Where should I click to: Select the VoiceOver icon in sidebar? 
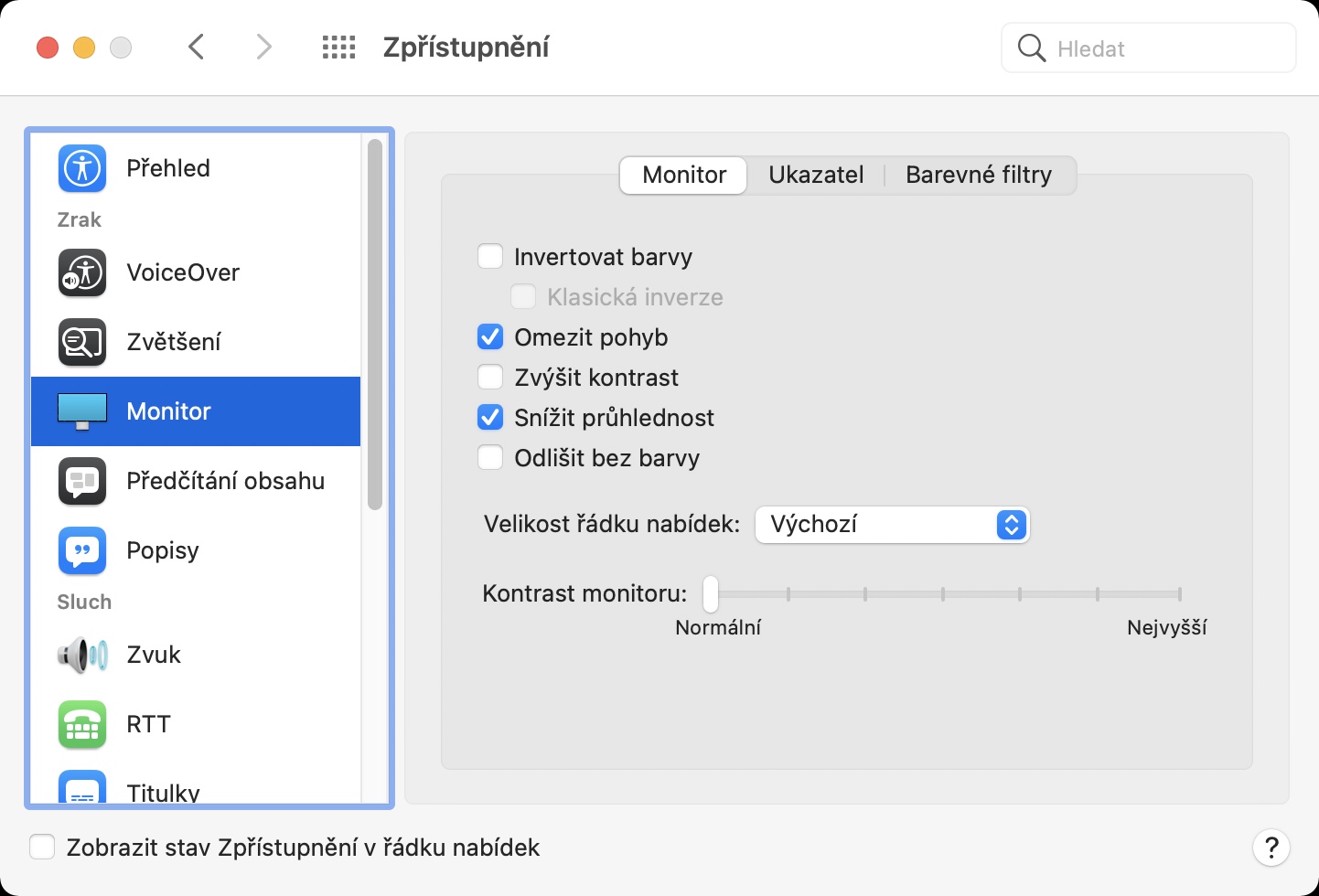(x=82, y=272)
